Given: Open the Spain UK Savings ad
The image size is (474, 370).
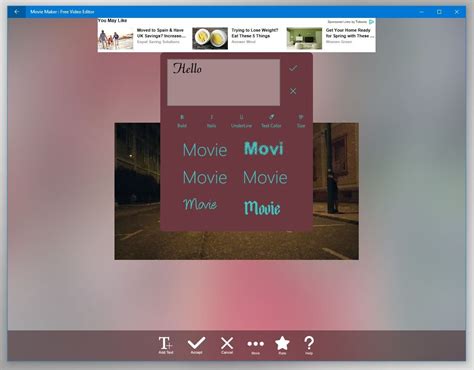Looking at the screenshot, I should [x=161, y=36].
